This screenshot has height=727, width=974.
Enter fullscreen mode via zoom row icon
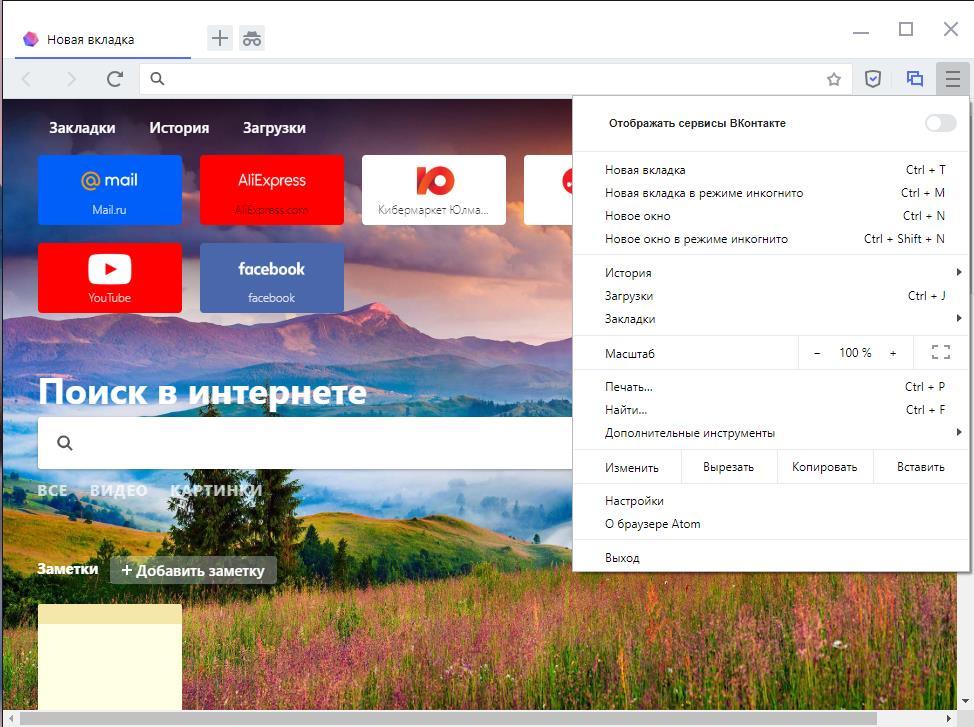pyautogui.click(x=940, y=352)
